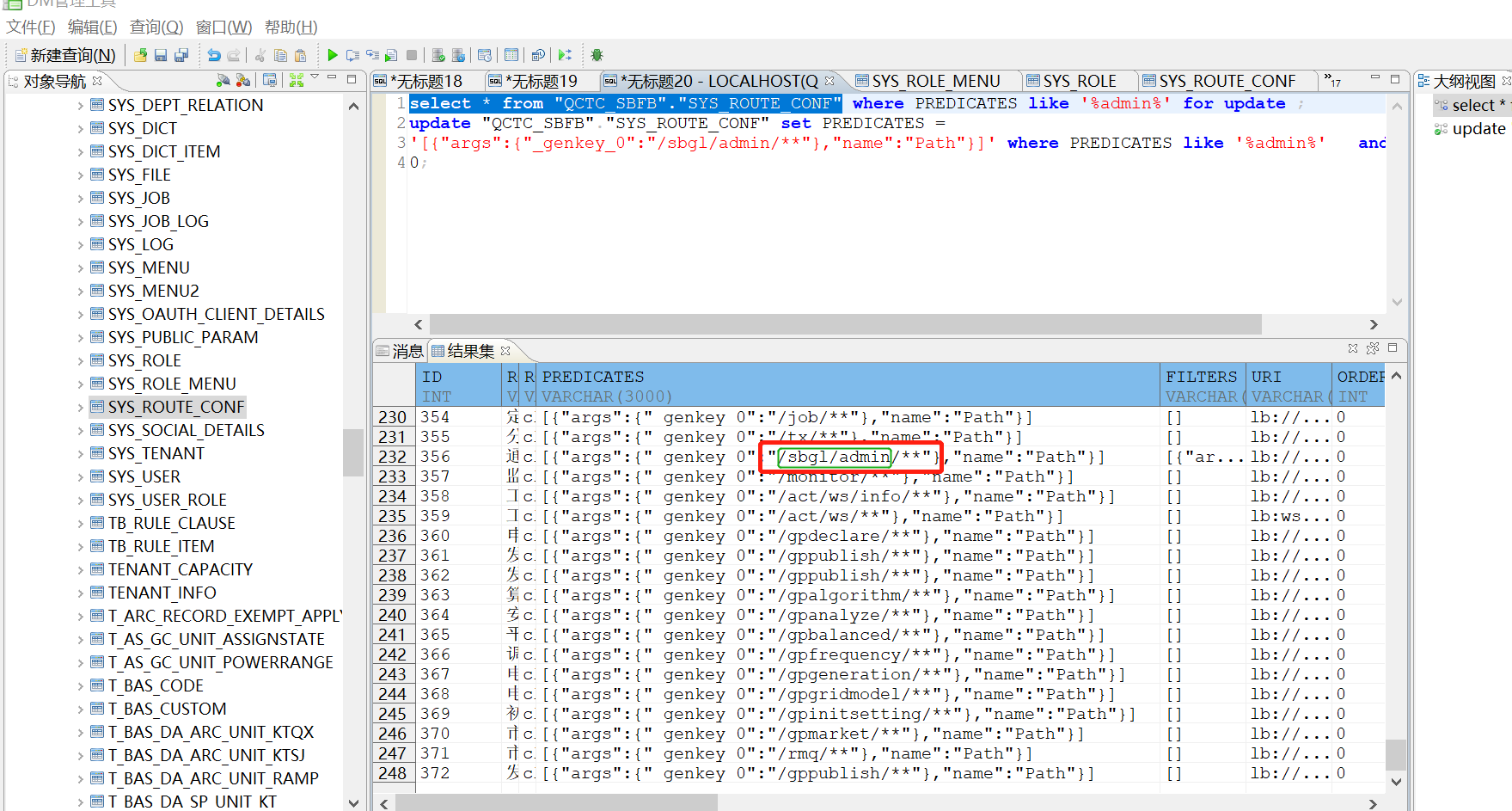Switch to the 消息 messages tab

(401, 351)
